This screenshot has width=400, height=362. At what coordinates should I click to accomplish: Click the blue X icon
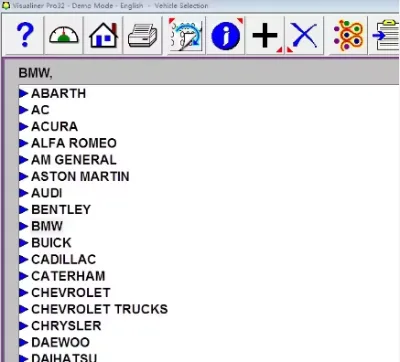point(304,35)
